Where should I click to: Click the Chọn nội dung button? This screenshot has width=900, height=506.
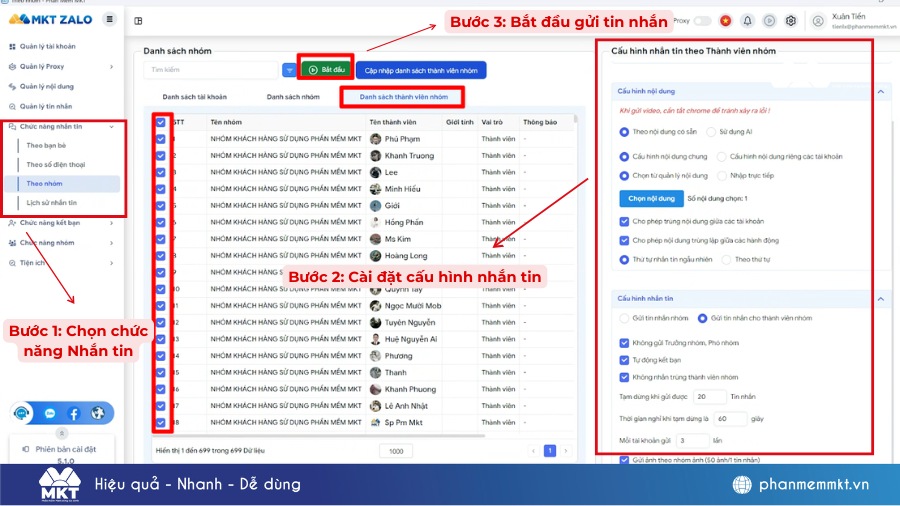pyautogui.click(x=651, y=198)
